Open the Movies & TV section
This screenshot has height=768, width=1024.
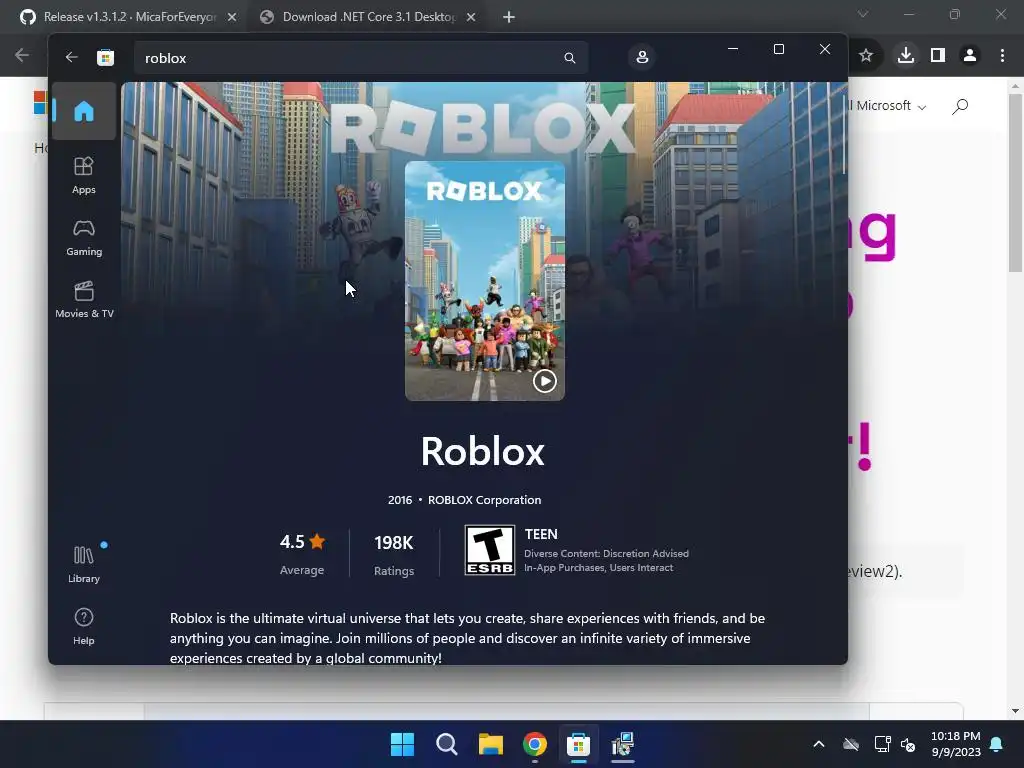(84, 299)
